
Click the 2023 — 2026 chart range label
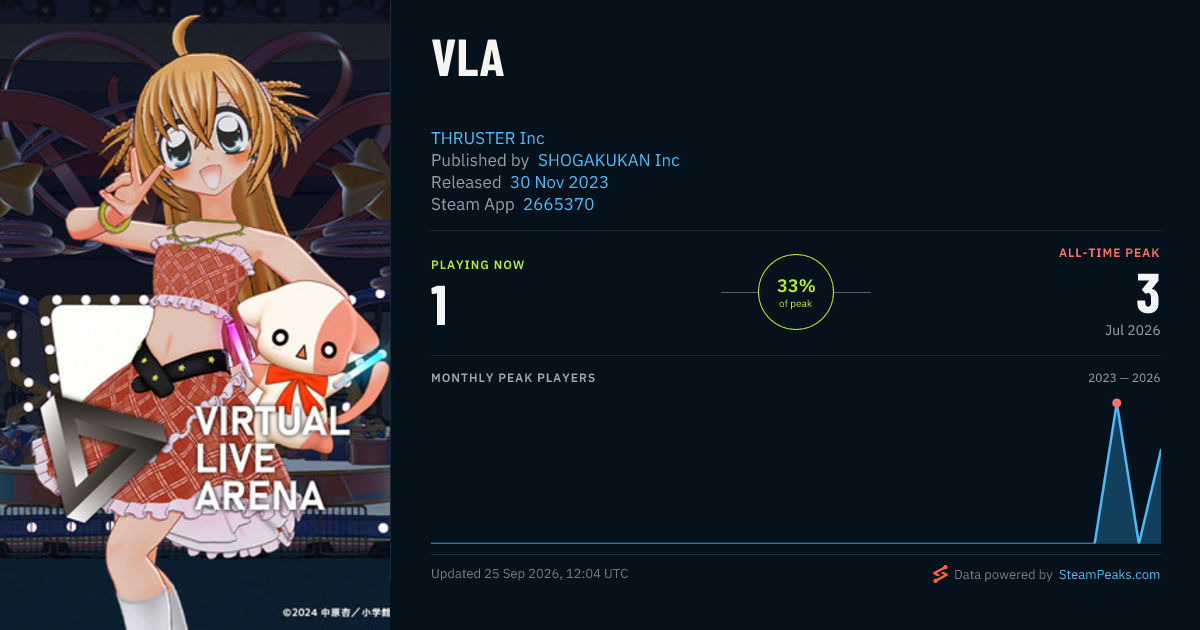(1124, 378)
